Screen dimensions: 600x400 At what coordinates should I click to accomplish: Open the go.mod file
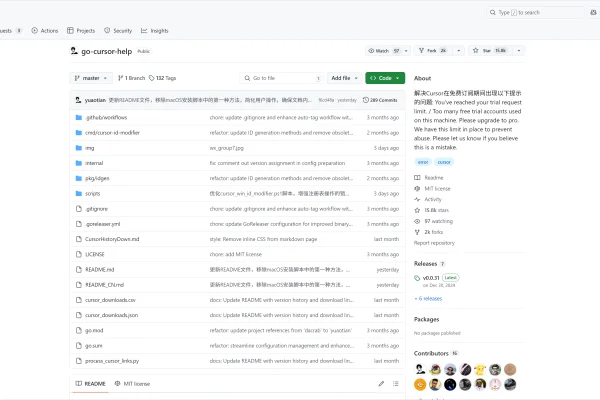pyautogui.click(x=94, y=331)
